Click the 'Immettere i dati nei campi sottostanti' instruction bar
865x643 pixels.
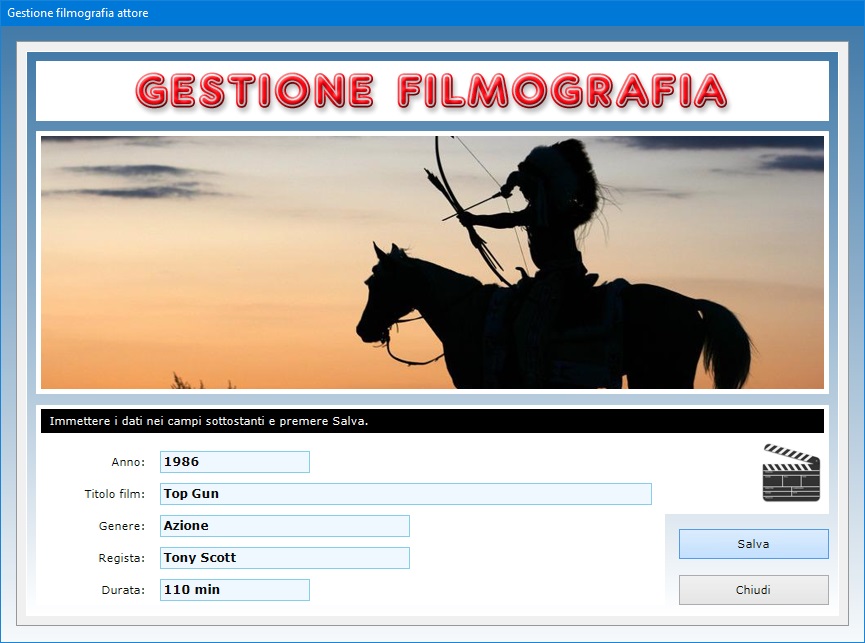click(x=432, y=421)
